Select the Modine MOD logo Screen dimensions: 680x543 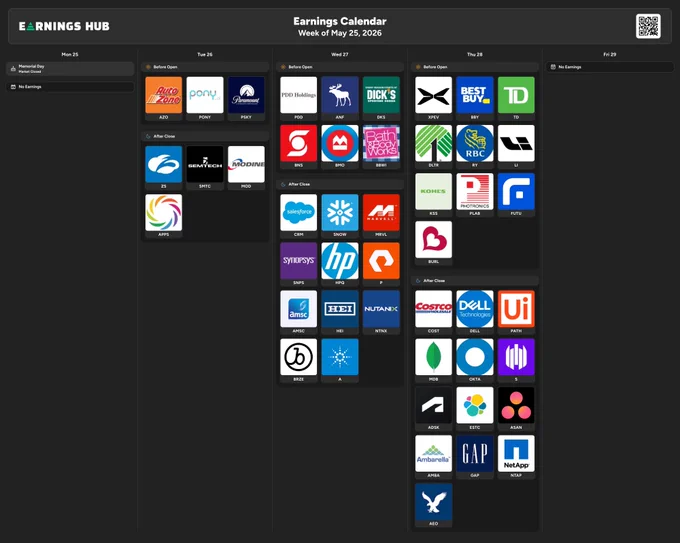click(246, 164)
